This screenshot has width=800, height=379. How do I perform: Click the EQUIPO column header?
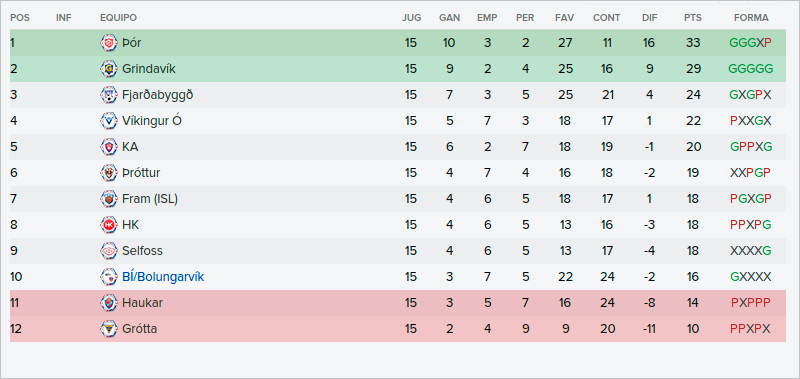(x=118, y=18)
